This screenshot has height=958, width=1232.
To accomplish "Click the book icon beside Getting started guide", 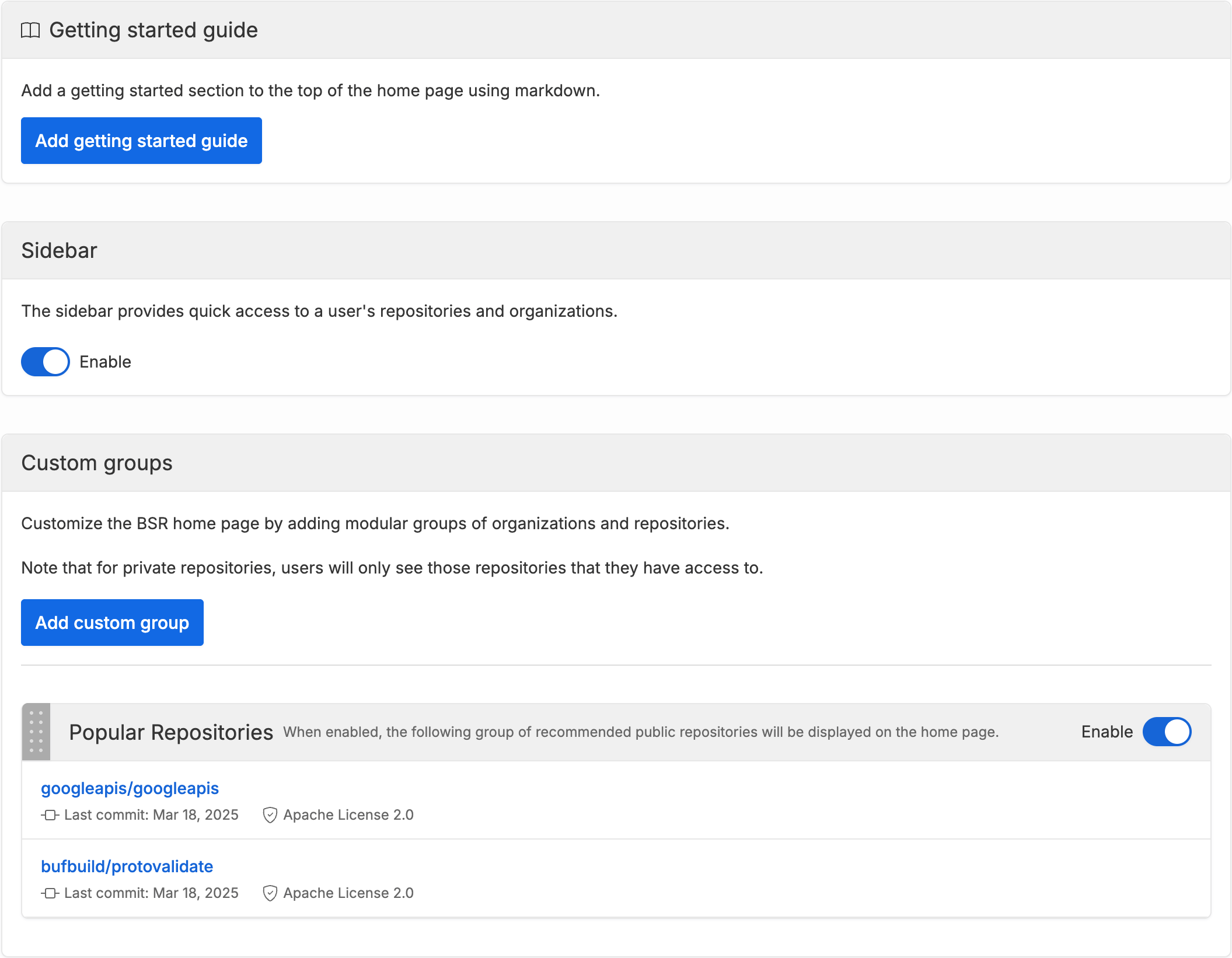I will click(30, 30).
